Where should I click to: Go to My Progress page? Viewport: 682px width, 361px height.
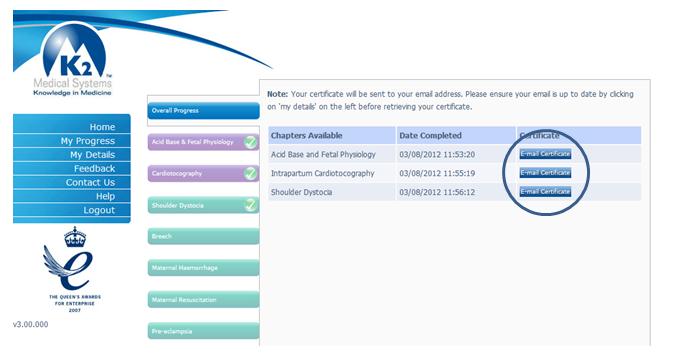(72, 140)
